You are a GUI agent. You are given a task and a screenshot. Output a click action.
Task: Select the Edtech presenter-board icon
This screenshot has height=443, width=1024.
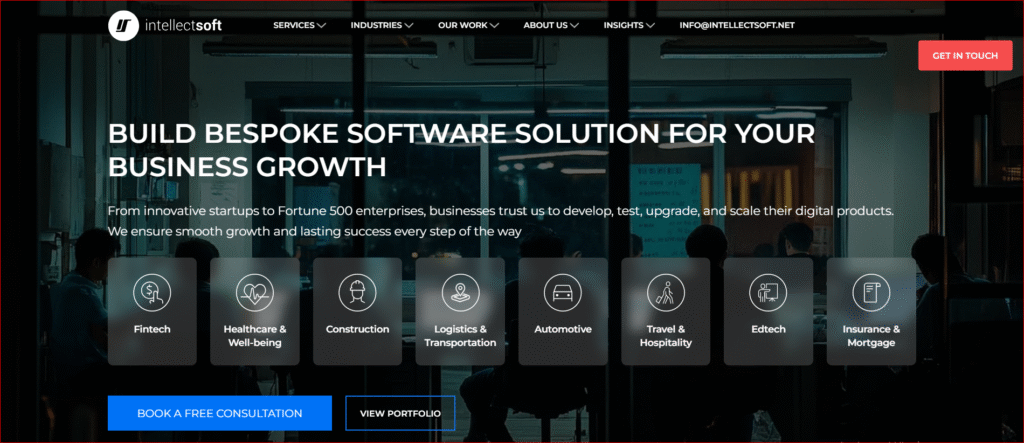768,292
